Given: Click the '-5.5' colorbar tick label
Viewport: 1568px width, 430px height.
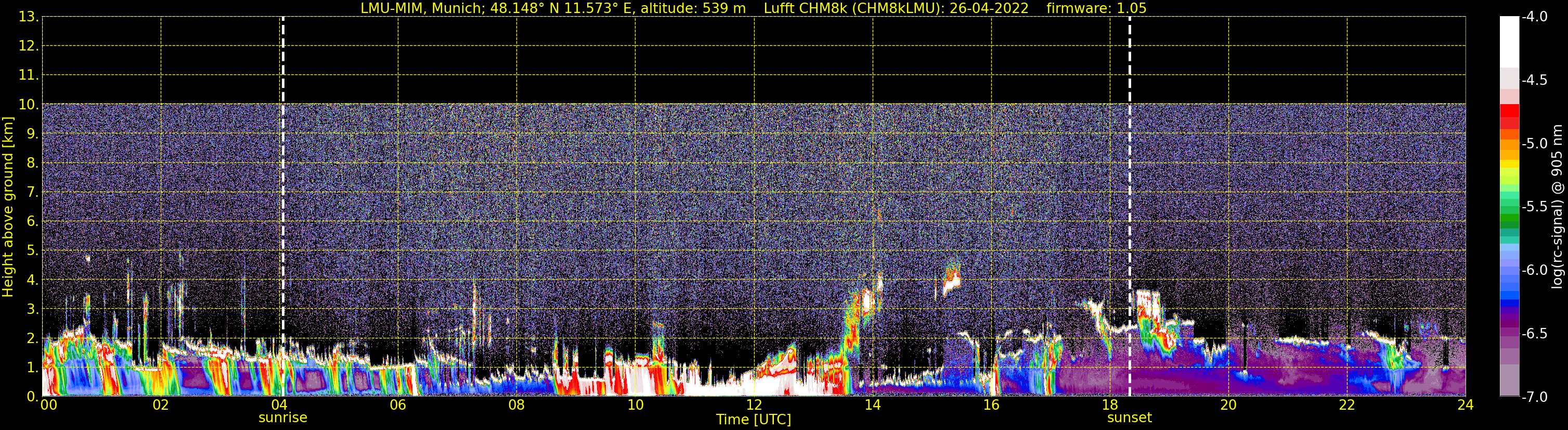Looking at the screenshot, I should tap(1535, 207).
